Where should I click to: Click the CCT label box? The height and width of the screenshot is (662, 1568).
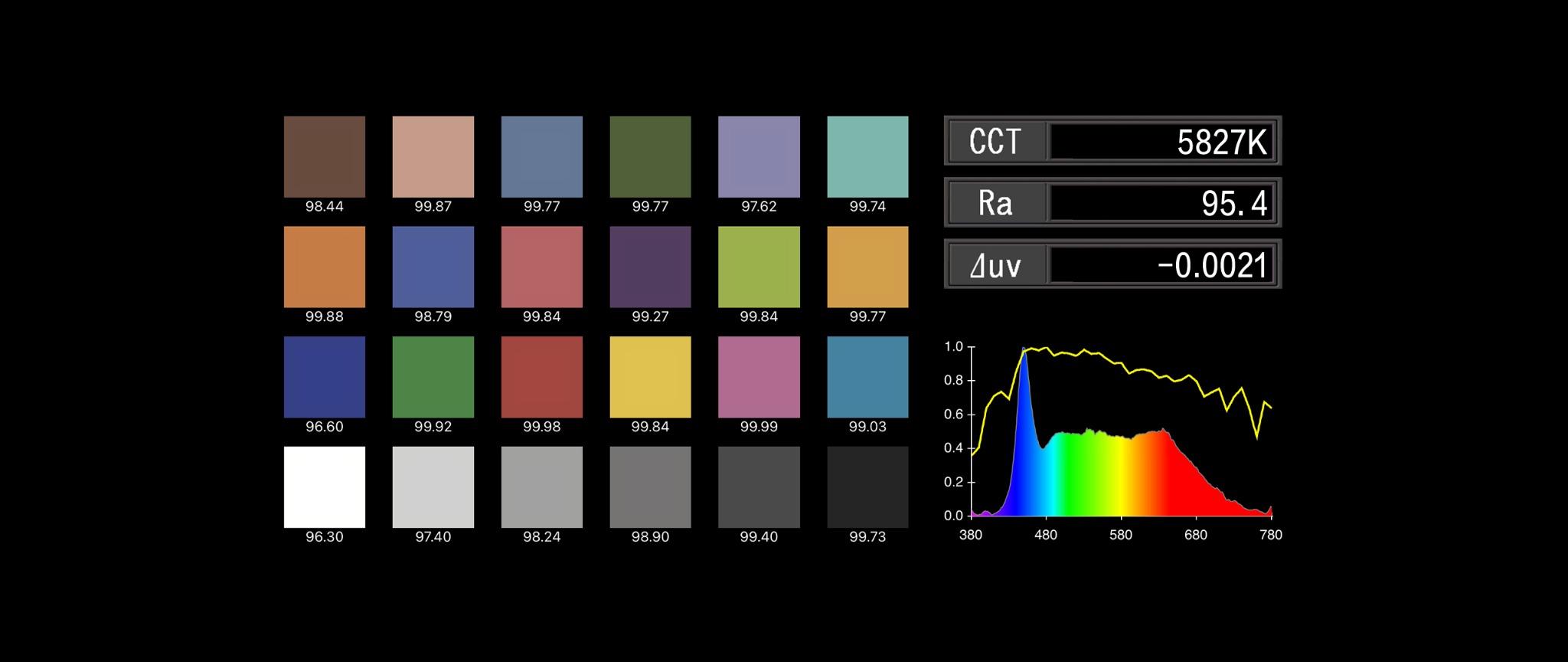click(996, 142)
